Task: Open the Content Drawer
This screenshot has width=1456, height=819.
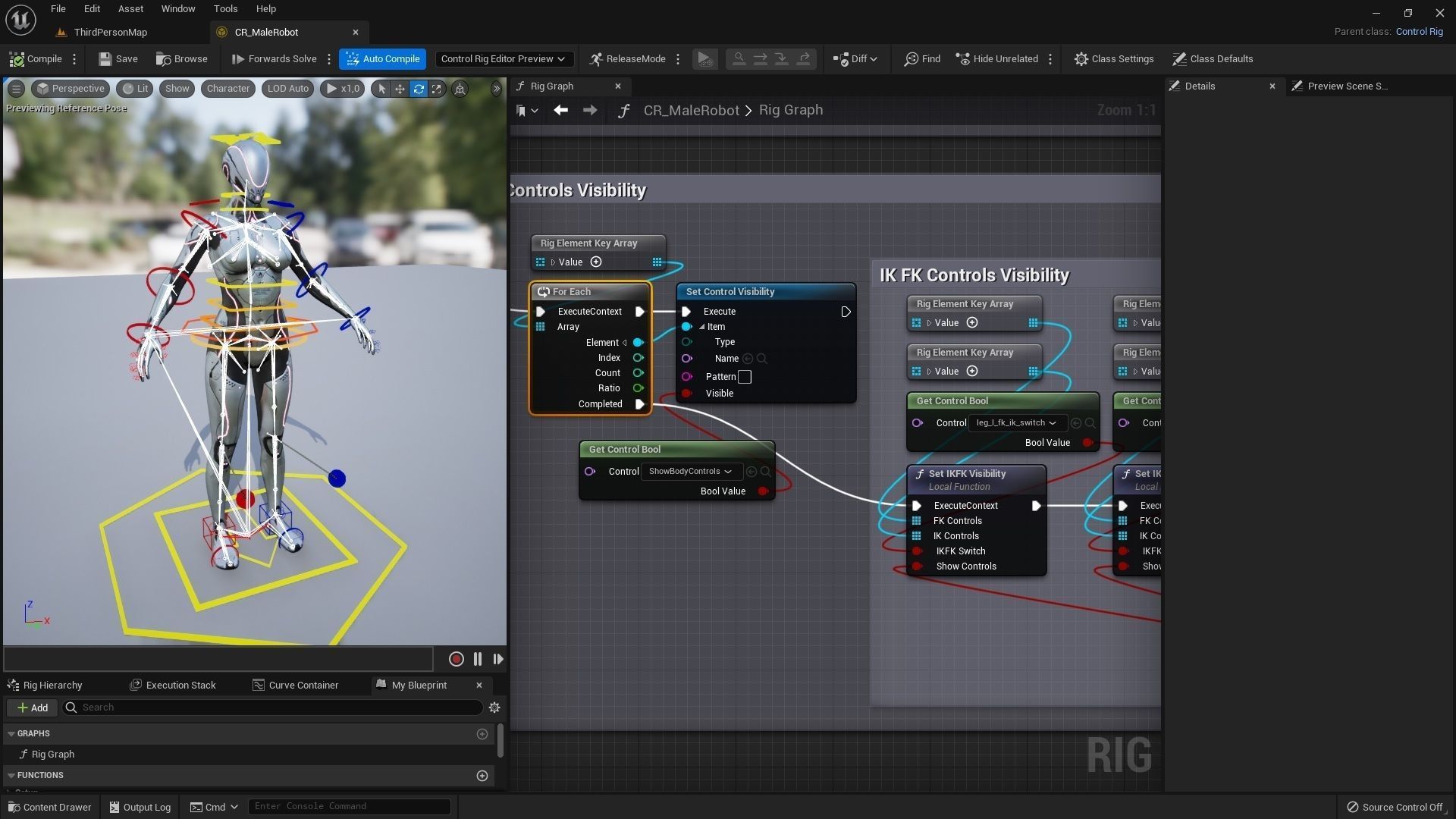Action: tap(49, 807)
